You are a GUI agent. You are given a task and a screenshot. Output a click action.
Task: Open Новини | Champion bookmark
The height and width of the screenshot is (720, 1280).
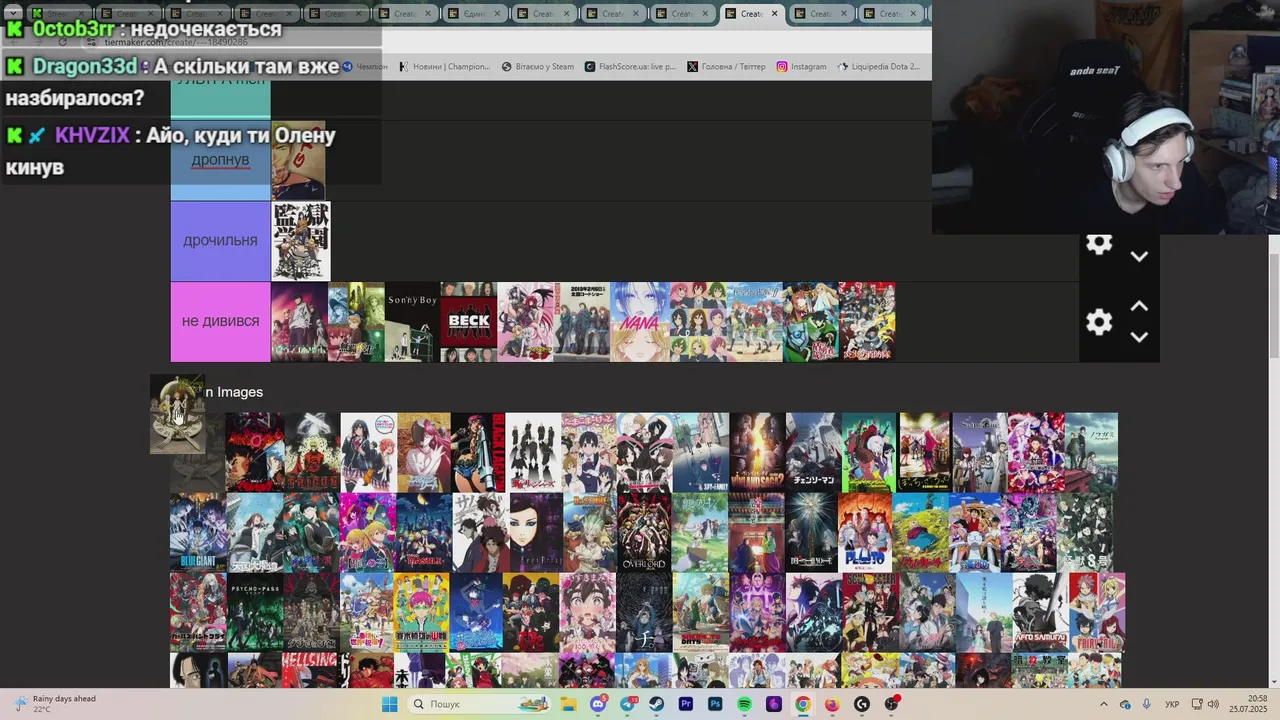[444, 67]
